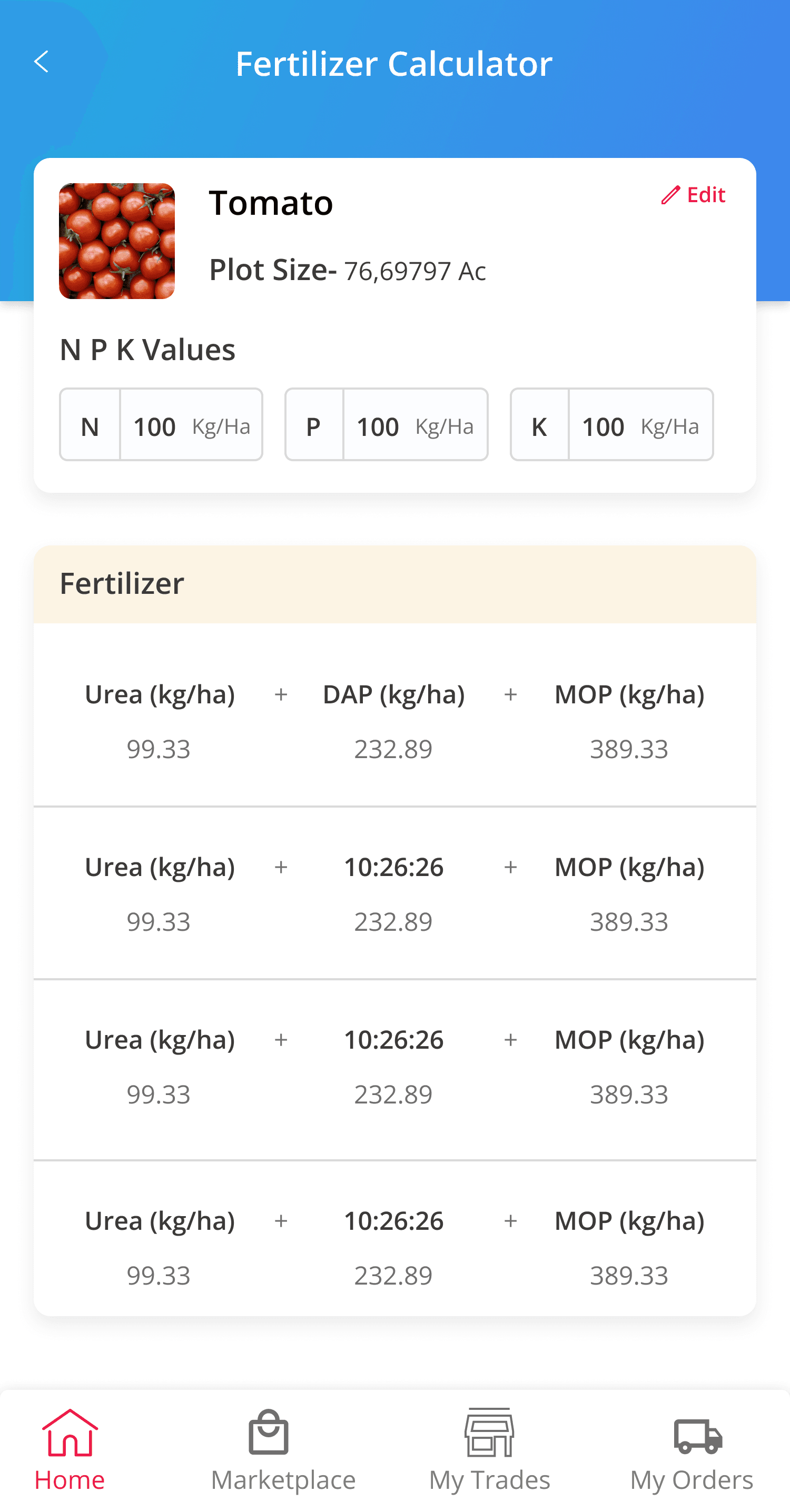Tap the back arrow icon
Screen dimensions: 790x1512
(x=41, y=62)
